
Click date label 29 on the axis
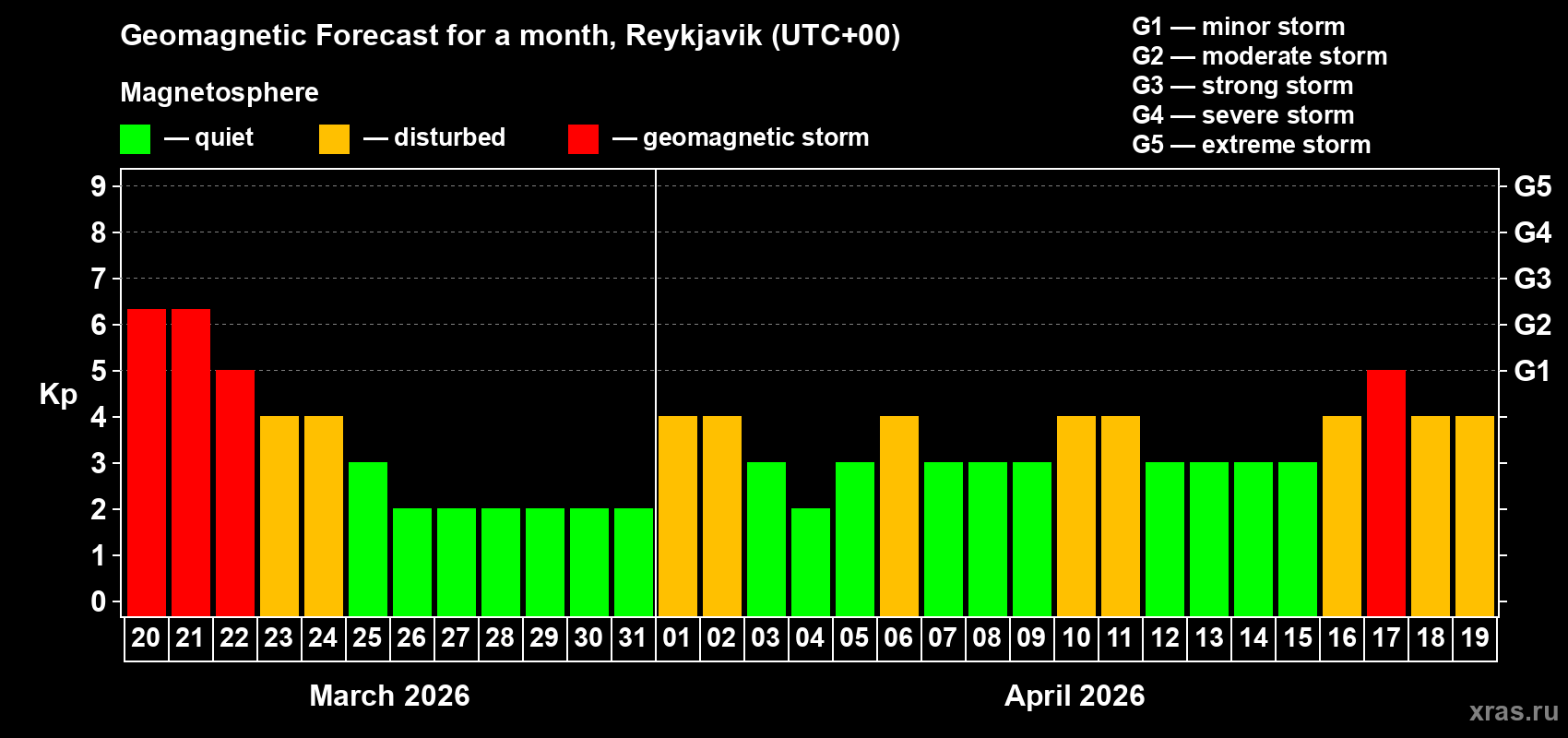[544, 637]
